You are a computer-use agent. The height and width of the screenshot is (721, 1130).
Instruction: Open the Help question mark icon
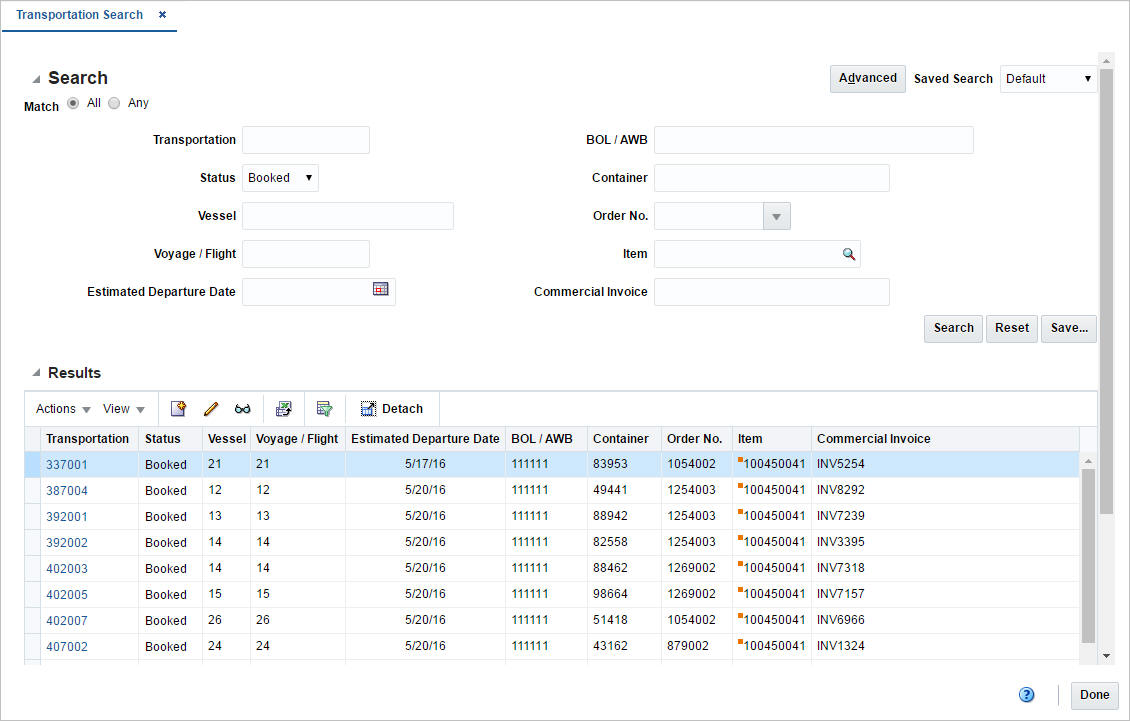tap(1026, 694)
